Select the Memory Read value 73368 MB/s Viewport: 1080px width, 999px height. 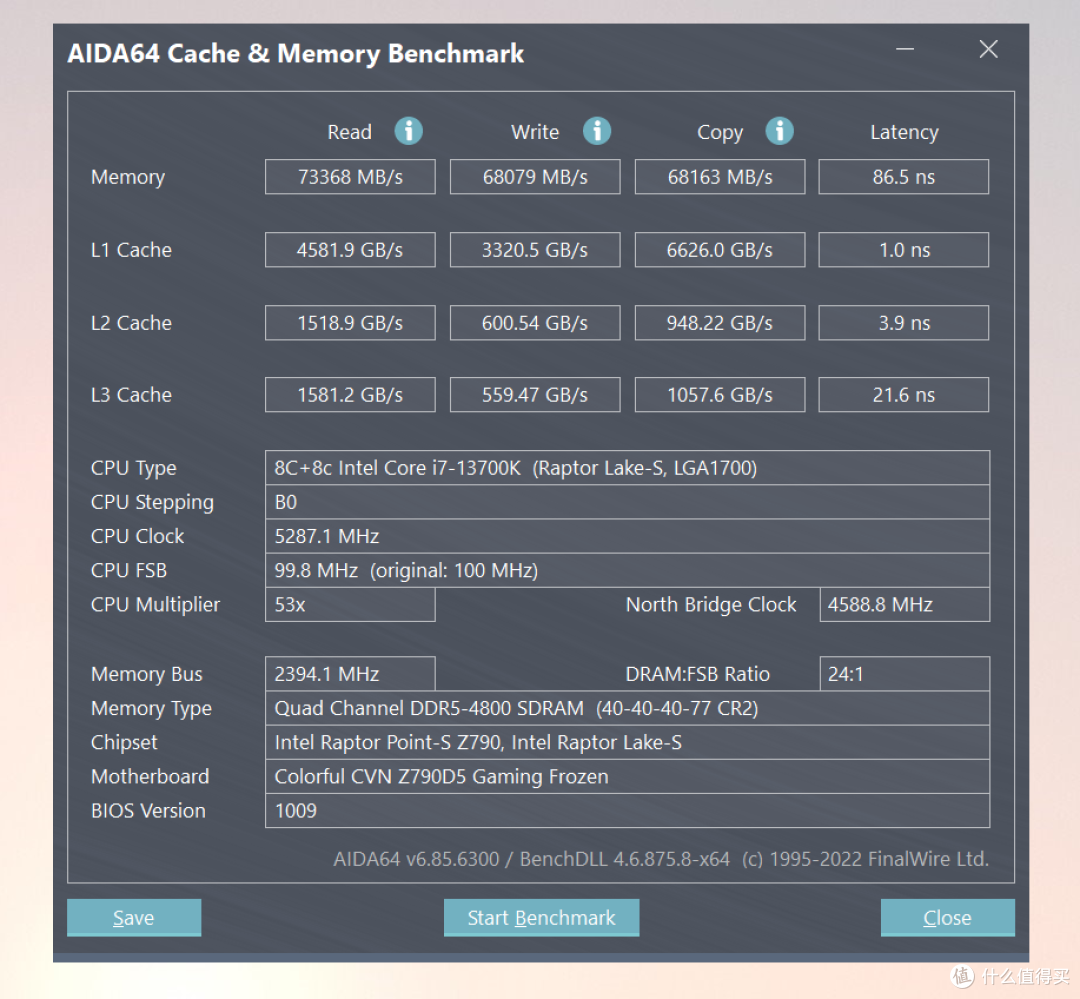pos(350,177)
